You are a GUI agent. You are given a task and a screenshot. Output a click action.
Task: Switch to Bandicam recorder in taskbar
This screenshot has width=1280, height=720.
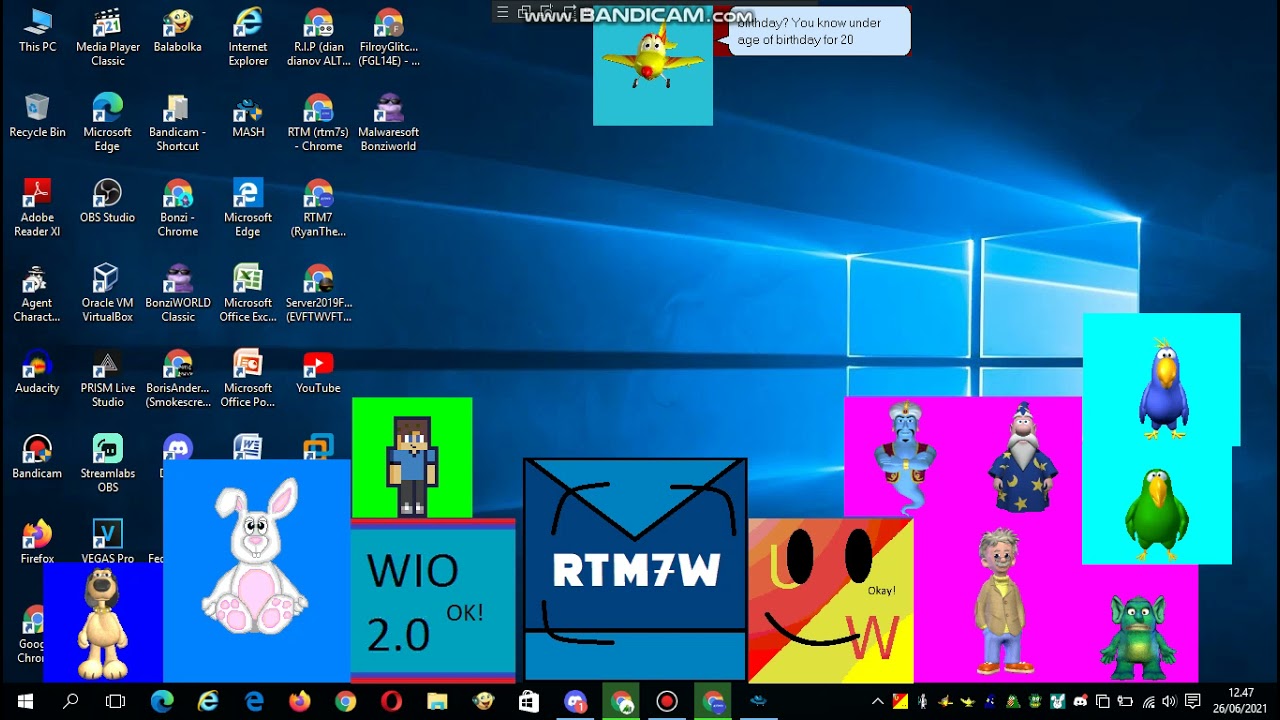pos(667,701)
